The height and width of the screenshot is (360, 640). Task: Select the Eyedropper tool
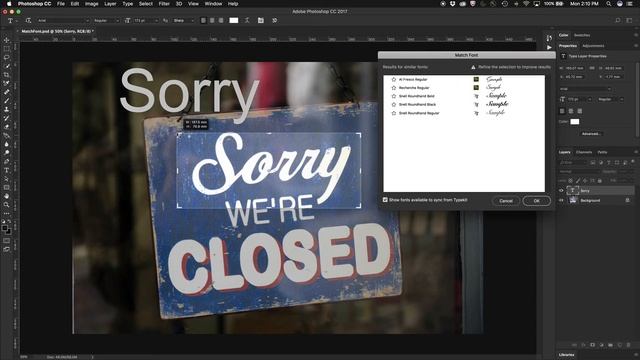click(7, 83)
